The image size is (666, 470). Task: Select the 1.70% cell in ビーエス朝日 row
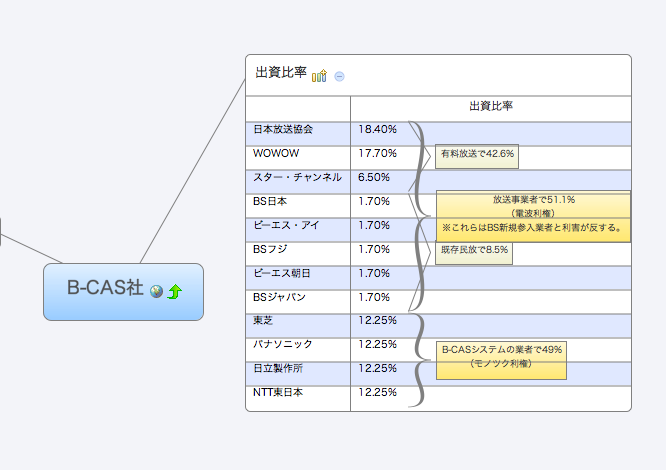coord(374,273)
